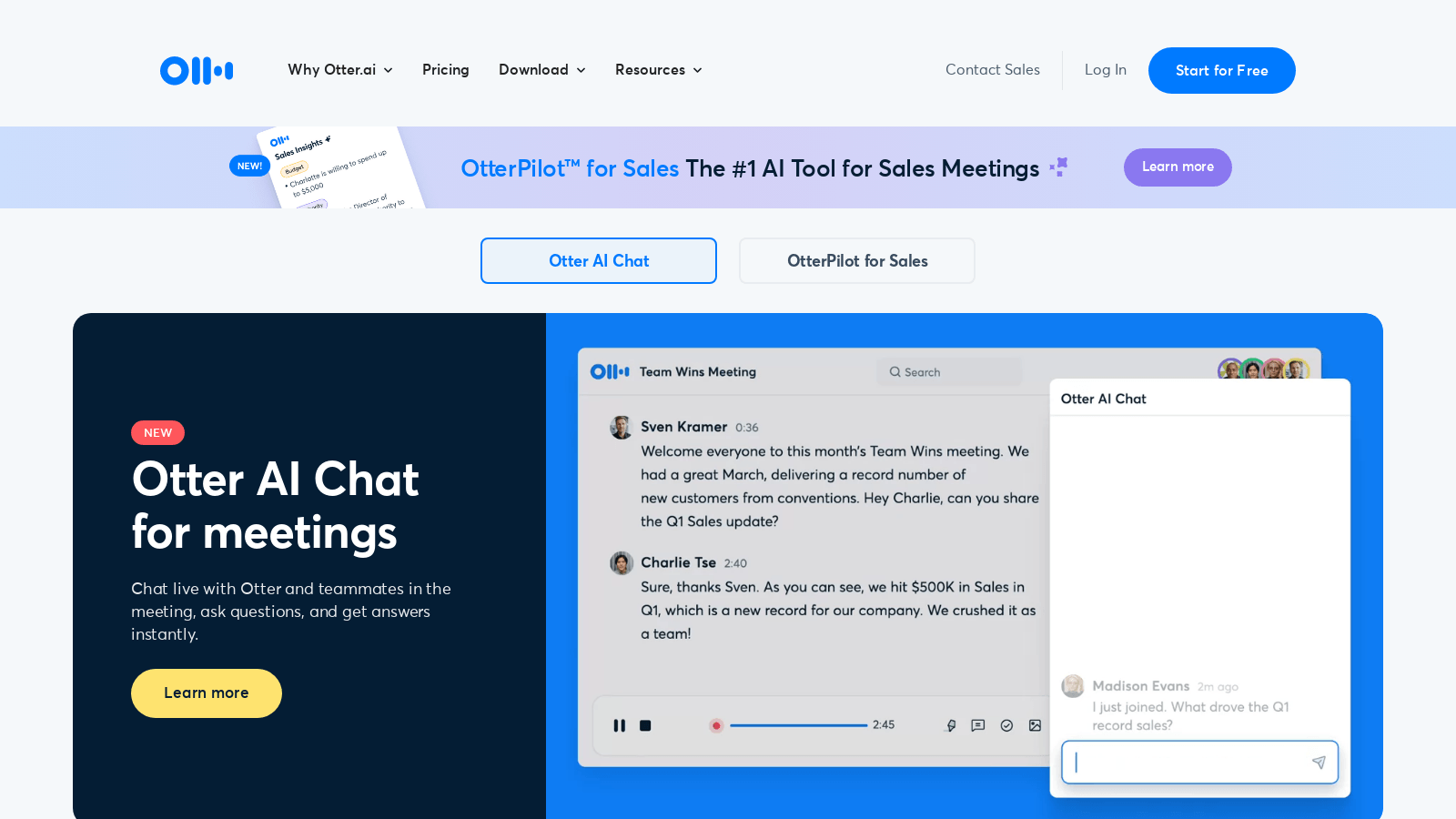Open the OtterPilot for Sales banner headline

click(750, 168)
